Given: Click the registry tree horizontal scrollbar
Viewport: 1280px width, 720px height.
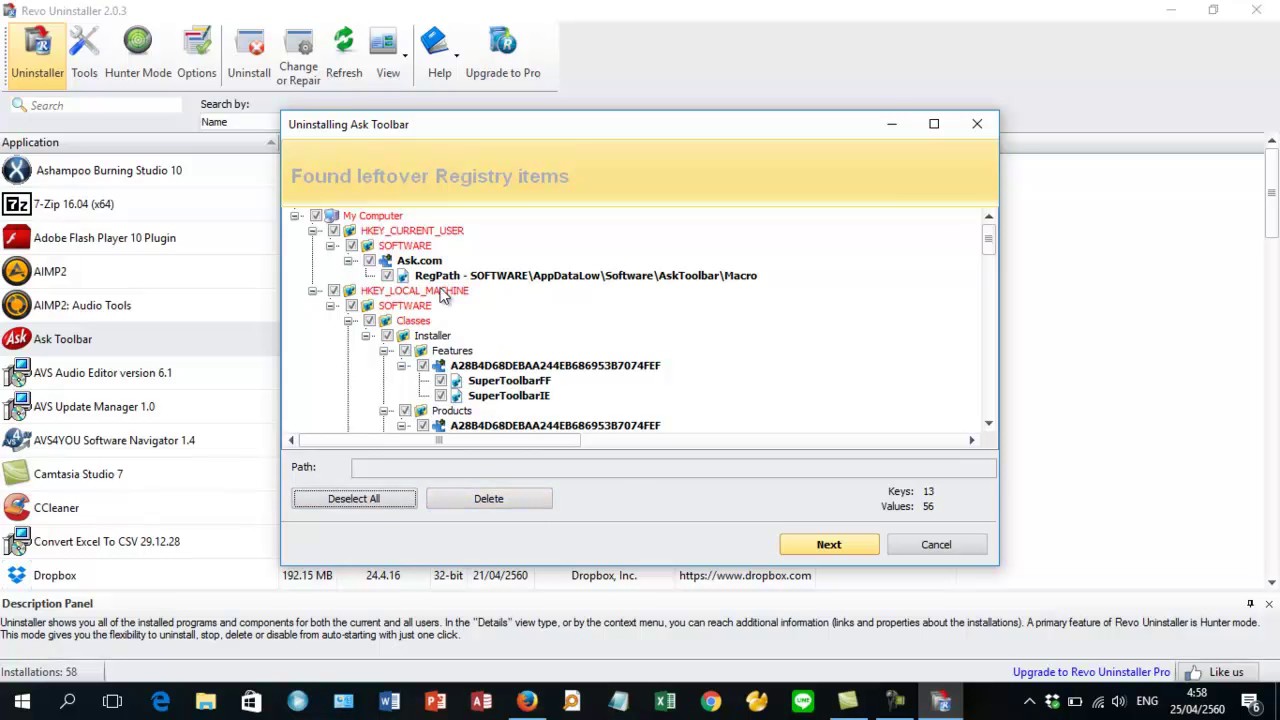Looking at the screenshot, I should coord(631,440).
